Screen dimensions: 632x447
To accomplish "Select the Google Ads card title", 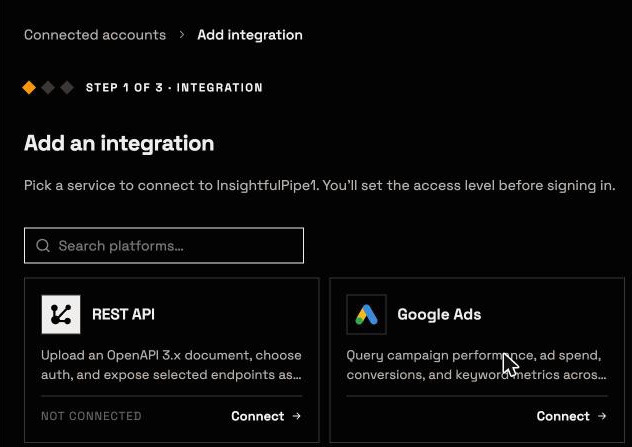I will click(439, 314).
